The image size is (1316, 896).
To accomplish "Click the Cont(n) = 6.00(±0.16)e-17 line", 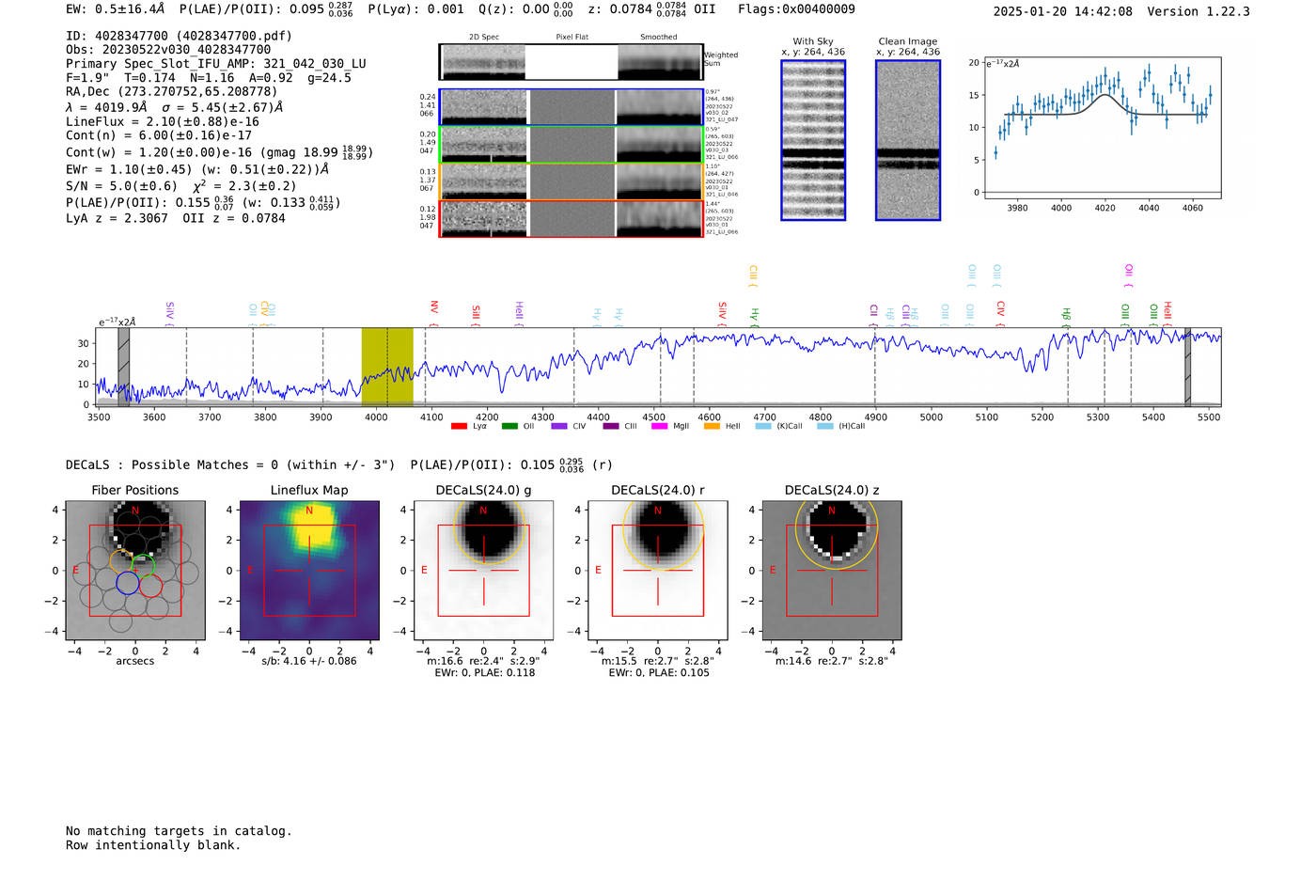I will click(x=159, y=136).
